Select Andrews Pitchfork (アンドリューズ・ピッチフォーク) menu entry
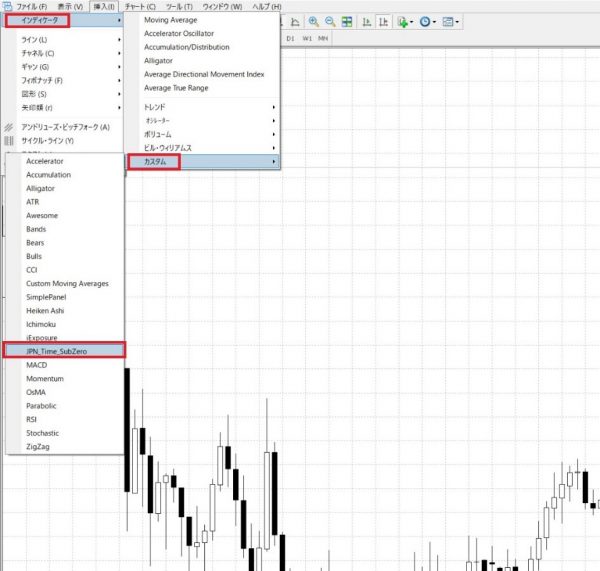 [x=65, y=127]
